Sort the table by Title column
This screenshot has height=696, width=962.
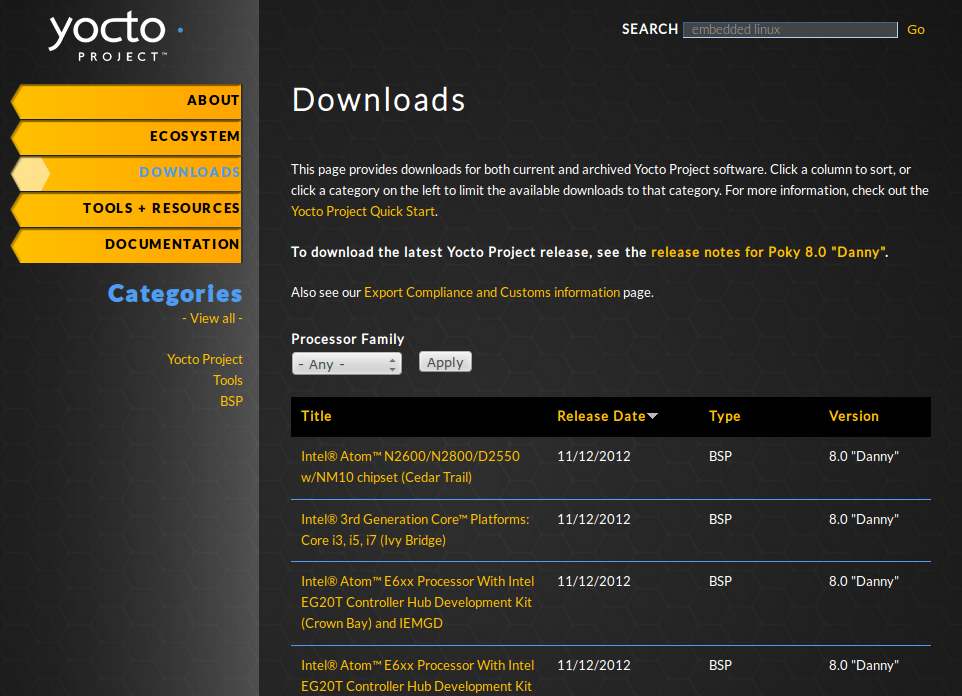316,416
